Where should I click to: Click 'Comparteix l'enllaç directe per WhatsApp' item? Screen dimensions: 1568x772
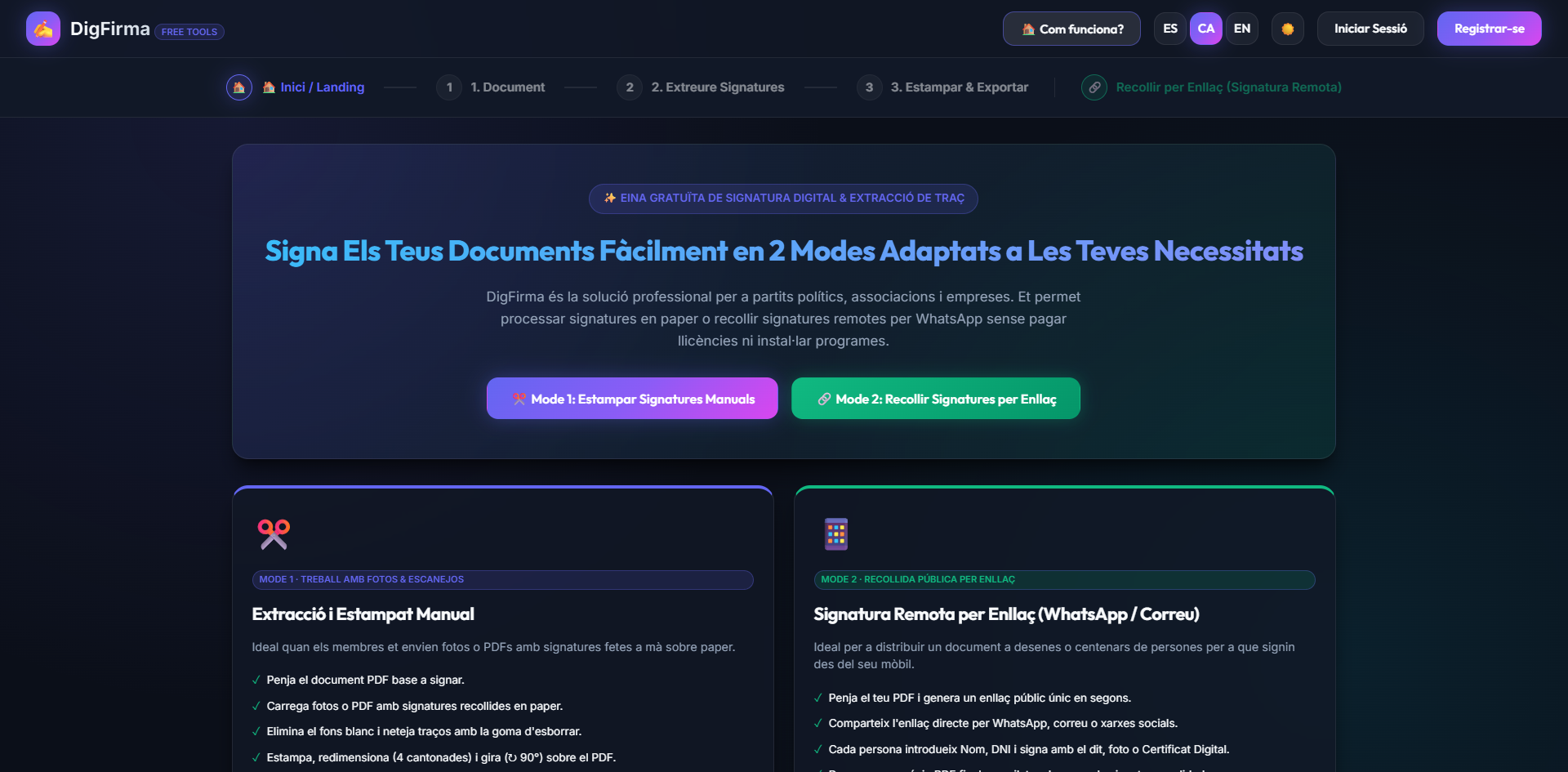tap(1003, 723)
